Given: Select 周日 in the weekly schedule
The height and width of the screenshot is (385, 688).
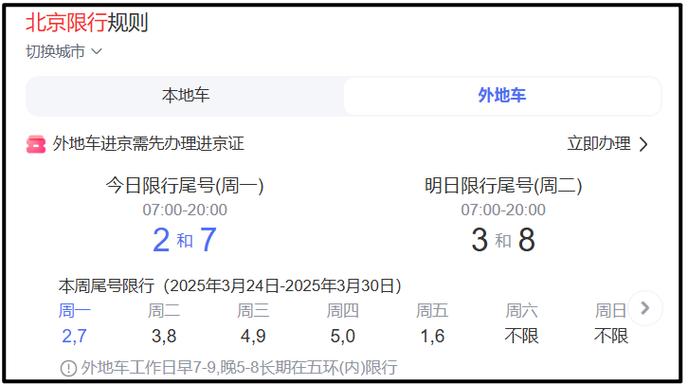Looking at the screenshot, I should click(611, 311).
